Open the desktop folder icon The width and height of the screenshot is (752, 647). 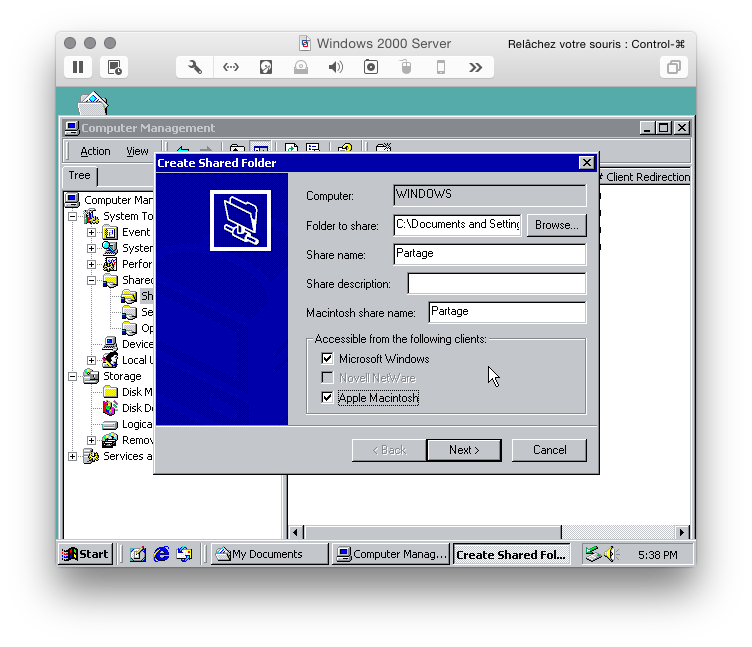pos(93,103)
